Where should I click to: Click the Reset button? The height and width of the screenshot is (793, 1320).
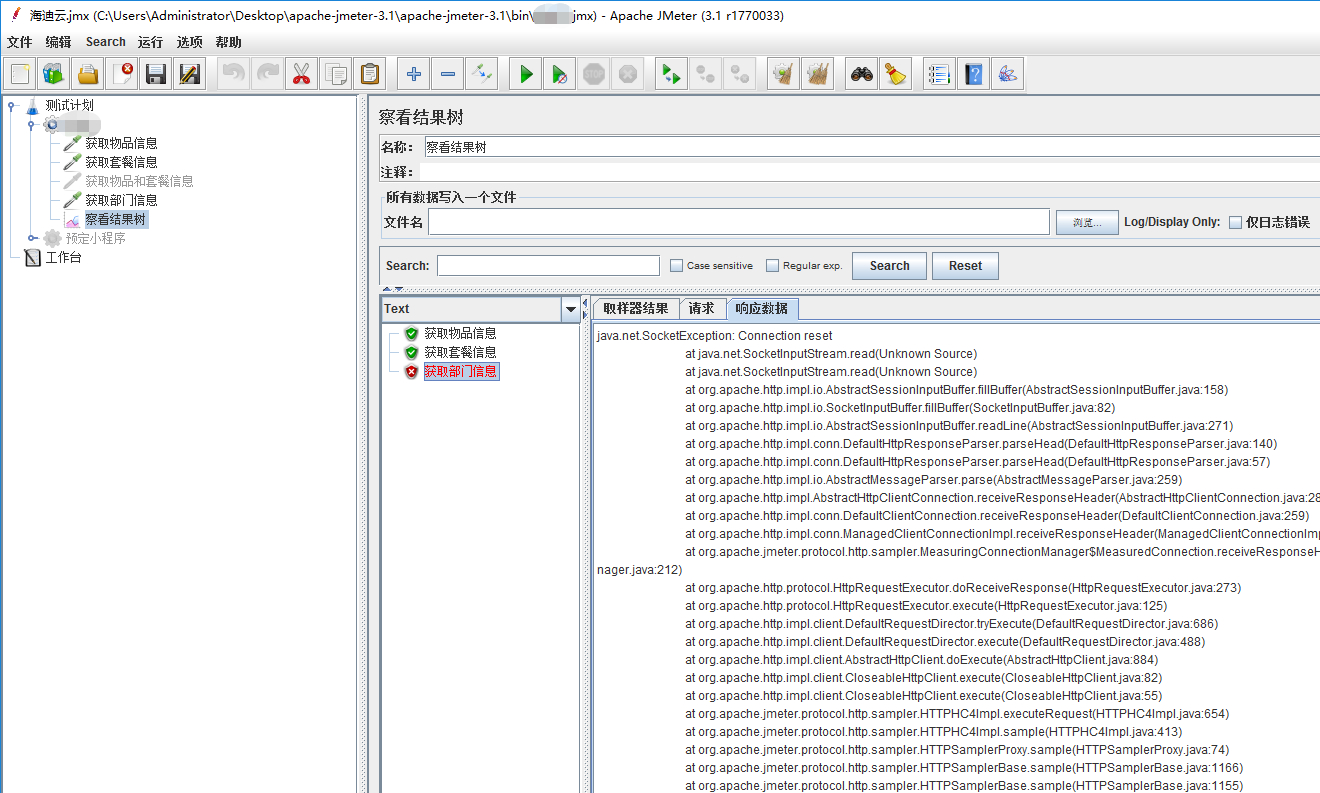965,266
